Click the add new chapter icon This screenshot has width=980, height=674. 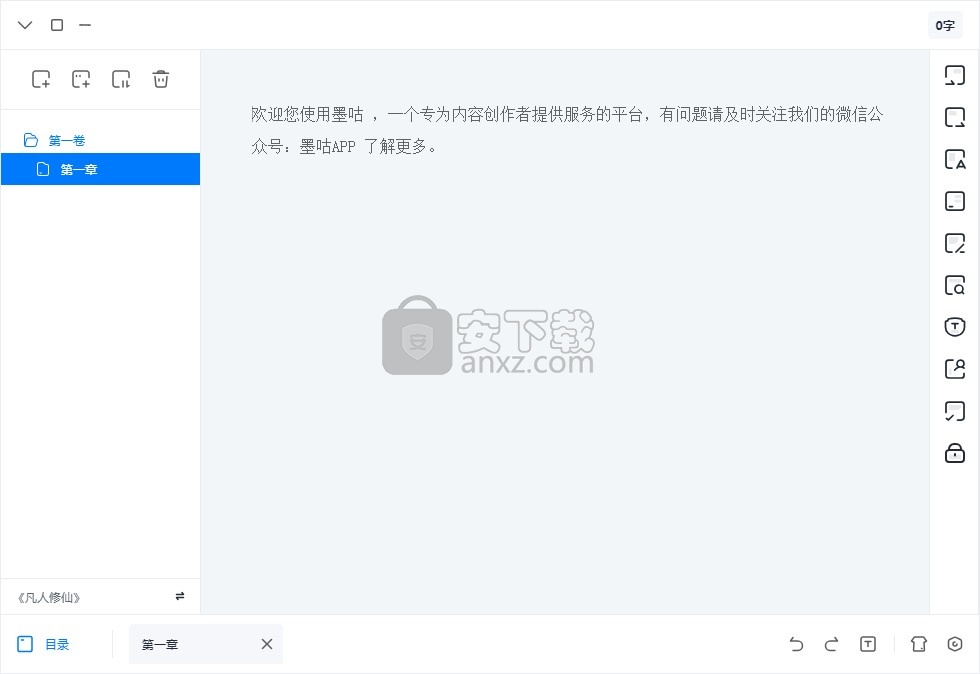[x=41, y=79]
